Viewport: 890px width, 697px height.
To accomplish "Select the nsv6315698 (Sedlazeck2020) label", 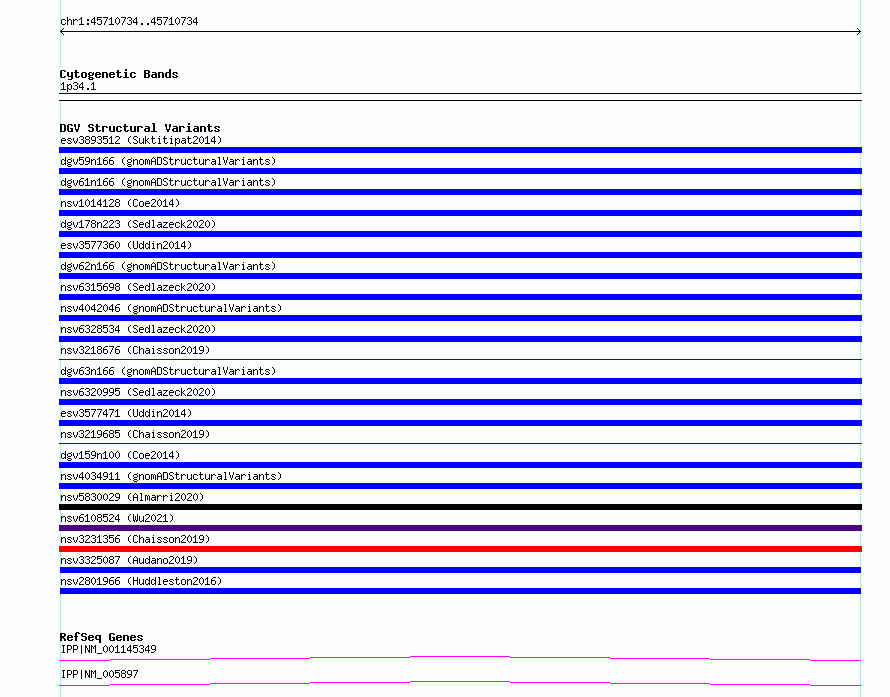I will click(x=138, y=287).
